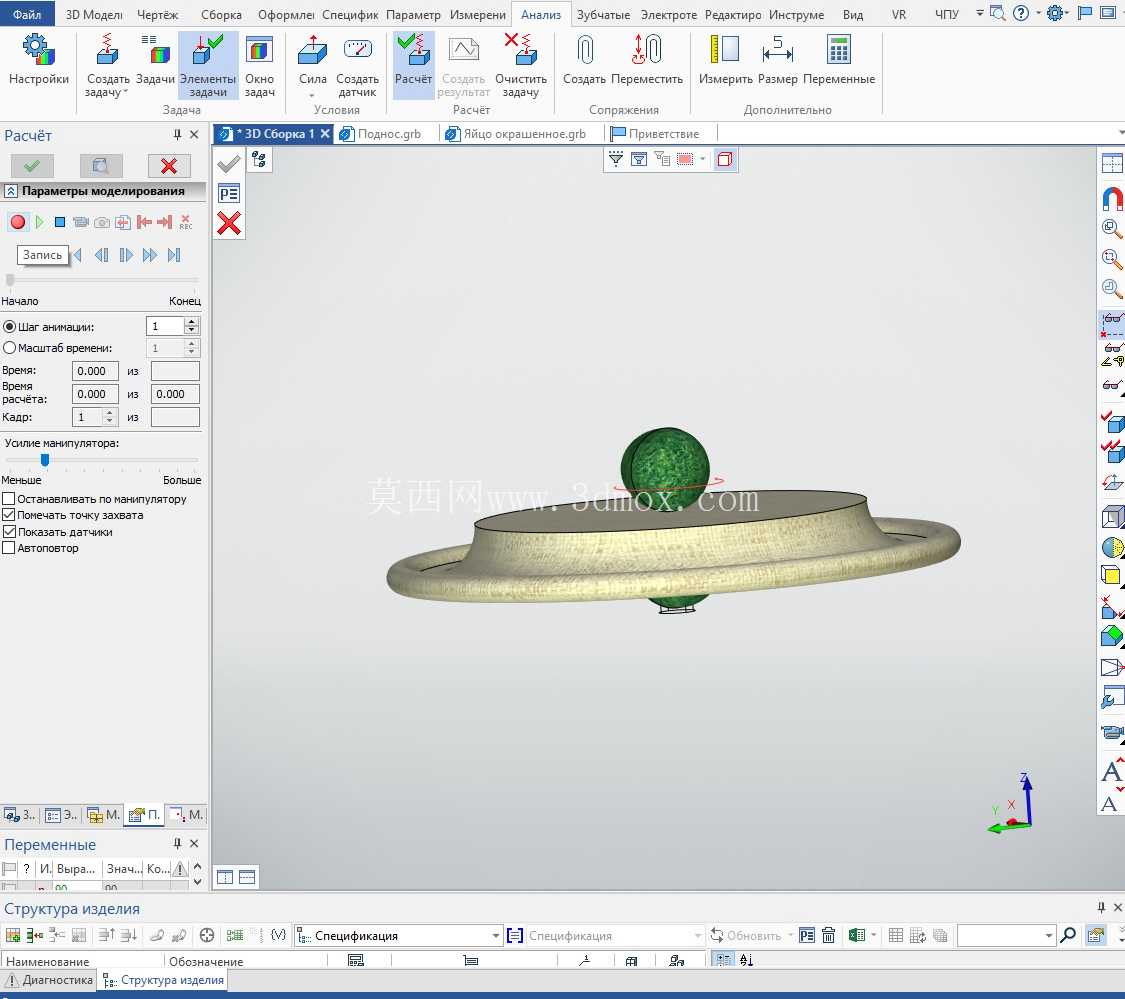Run Расчёт from the ribbon

413,65
